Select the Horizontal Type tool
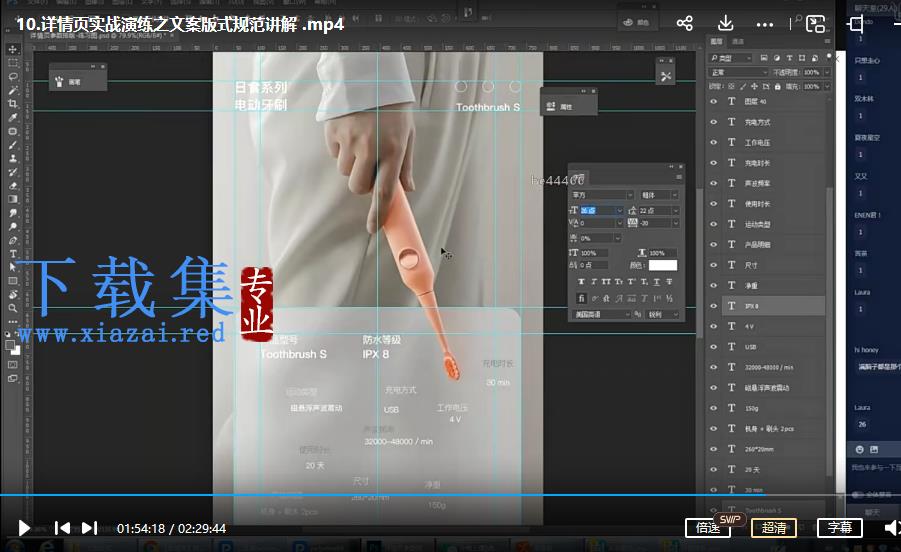Image resolution: width=901 pixels, height=552 pixels. (13, 254)
